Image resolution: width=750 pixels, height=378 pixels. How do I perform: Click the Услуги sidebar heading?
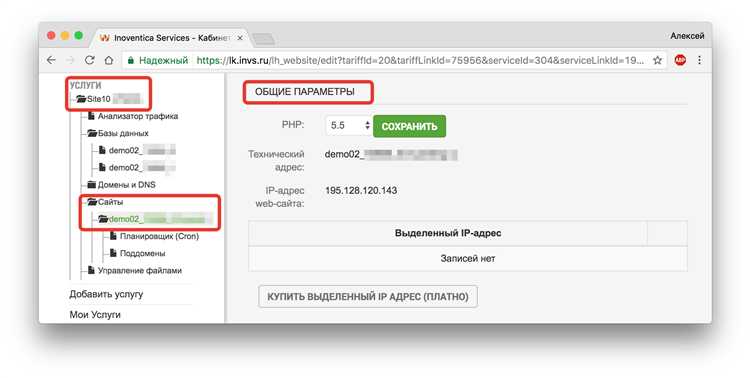click(86, 86)
